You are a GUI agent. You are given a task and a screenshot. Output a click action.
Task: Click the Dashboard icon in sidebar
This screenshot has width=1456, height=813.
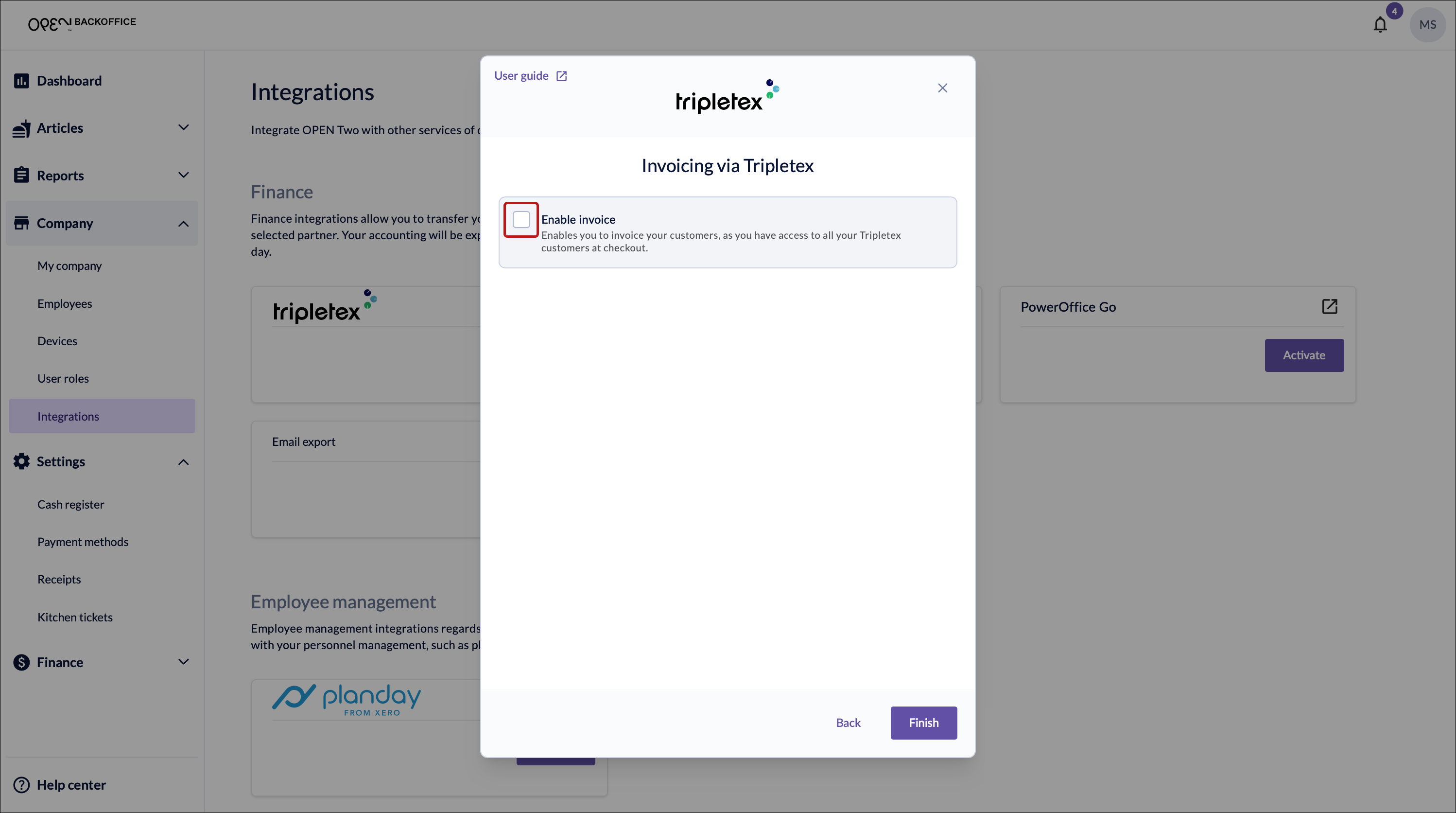(21, 81)
